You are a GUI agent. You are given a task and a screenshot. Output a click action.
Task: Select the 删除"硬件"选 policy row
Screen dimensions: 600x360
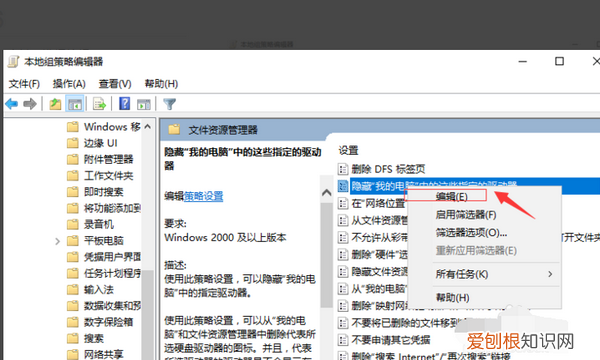[379, 254]
